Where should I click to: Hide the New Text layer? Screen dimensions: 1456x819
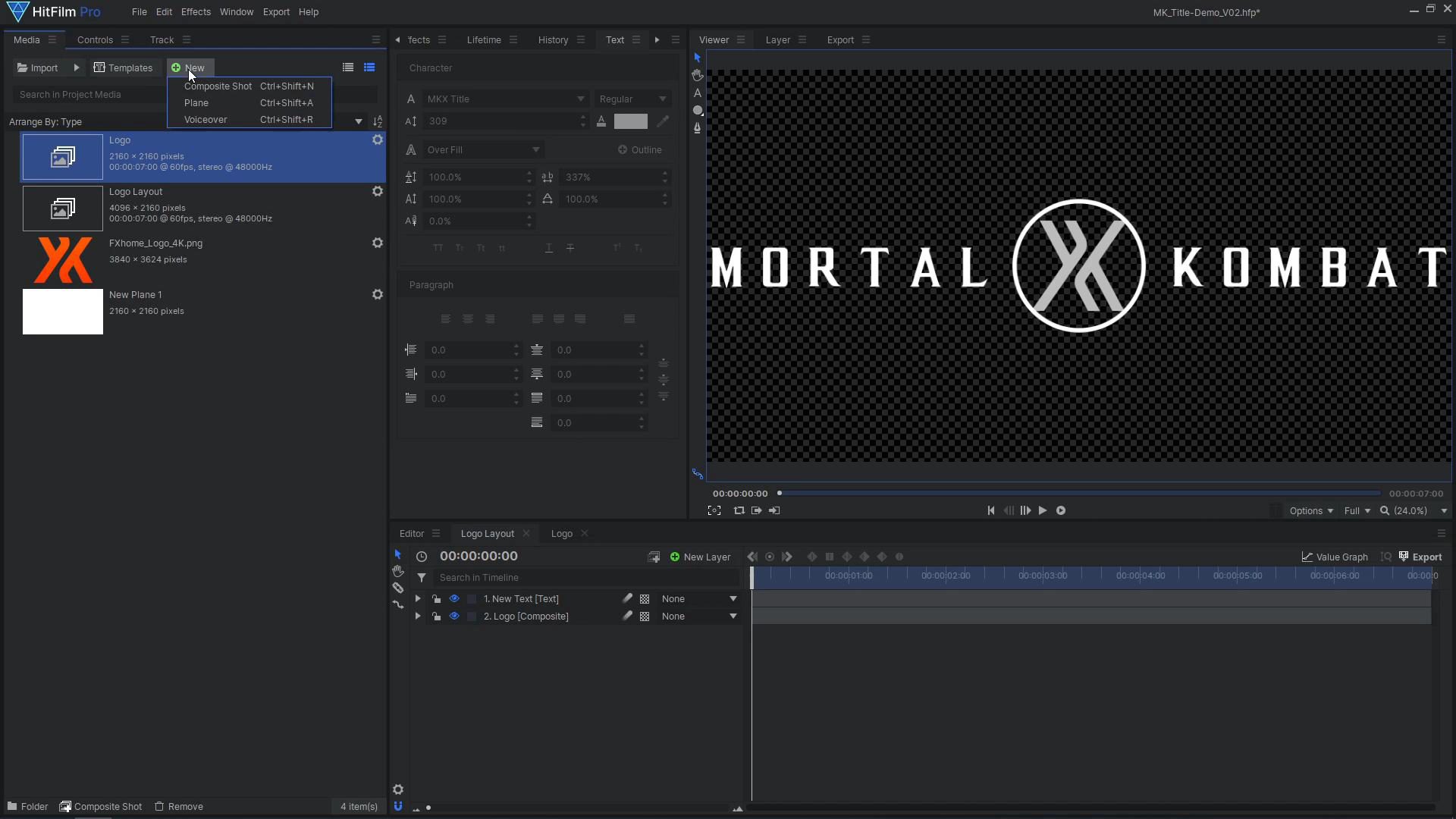pyautogui.click(x=454, y=599)
